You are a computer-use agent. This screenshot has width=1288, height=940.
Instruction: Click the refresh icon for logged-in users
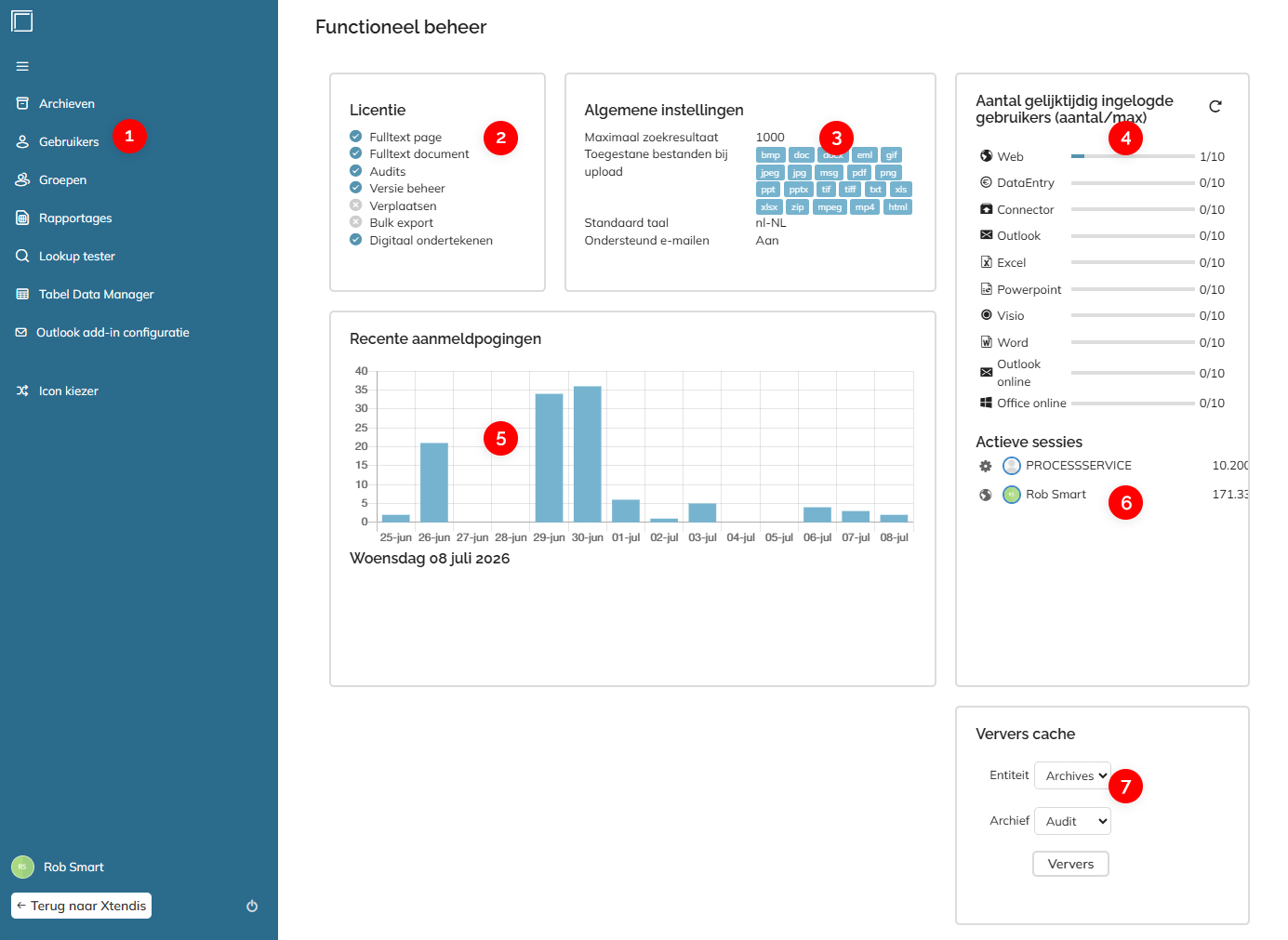(1215, 106)
